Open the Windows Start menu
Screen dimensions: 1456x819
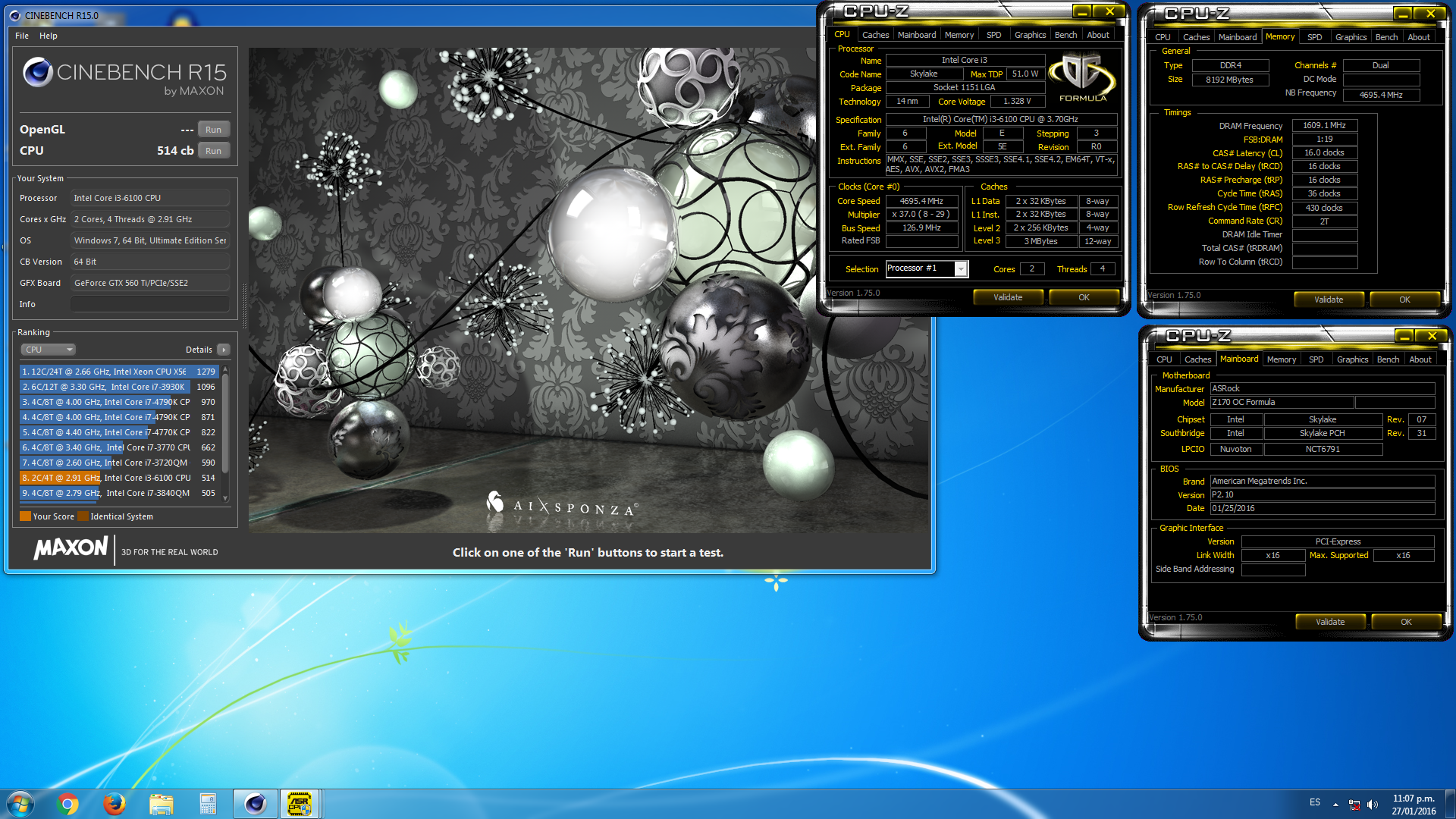(20, 804)
